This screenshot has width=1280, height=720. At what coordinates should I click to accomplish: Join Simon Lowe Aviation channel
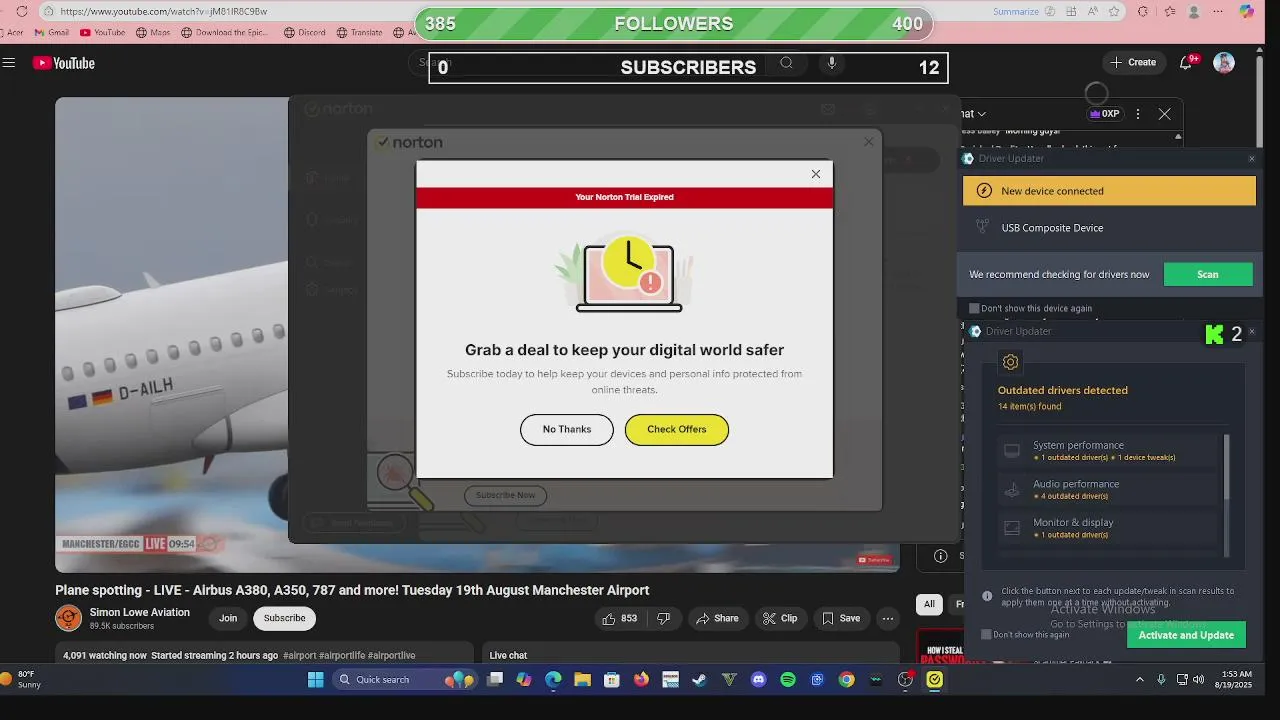[228, 618]
